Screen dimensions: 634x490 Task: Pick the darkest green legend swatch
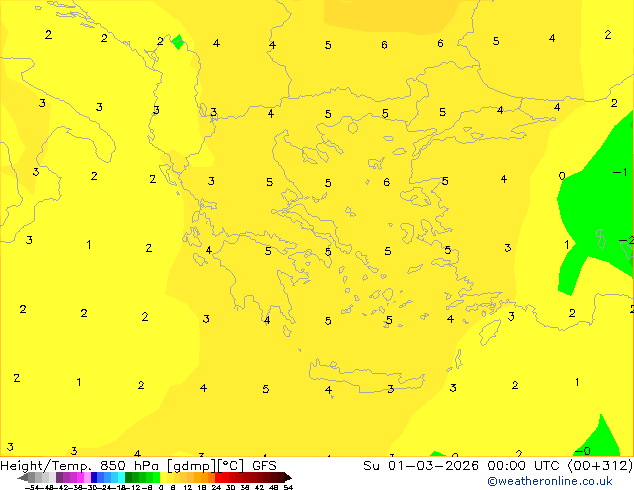point(129,477)
